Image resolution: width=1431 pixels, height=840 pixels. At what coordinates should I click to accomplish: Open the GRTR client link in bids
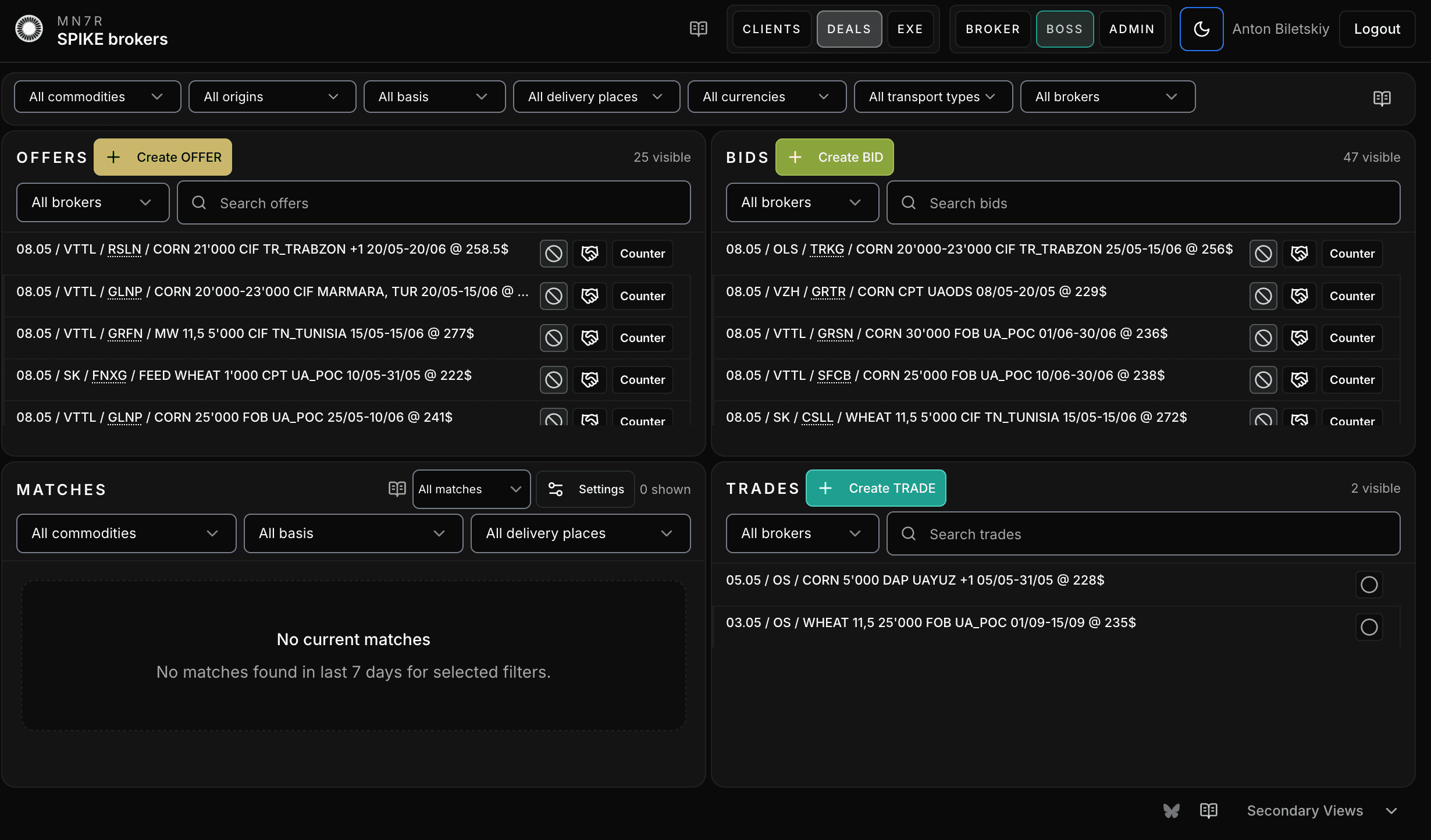[x=828, y=292]
